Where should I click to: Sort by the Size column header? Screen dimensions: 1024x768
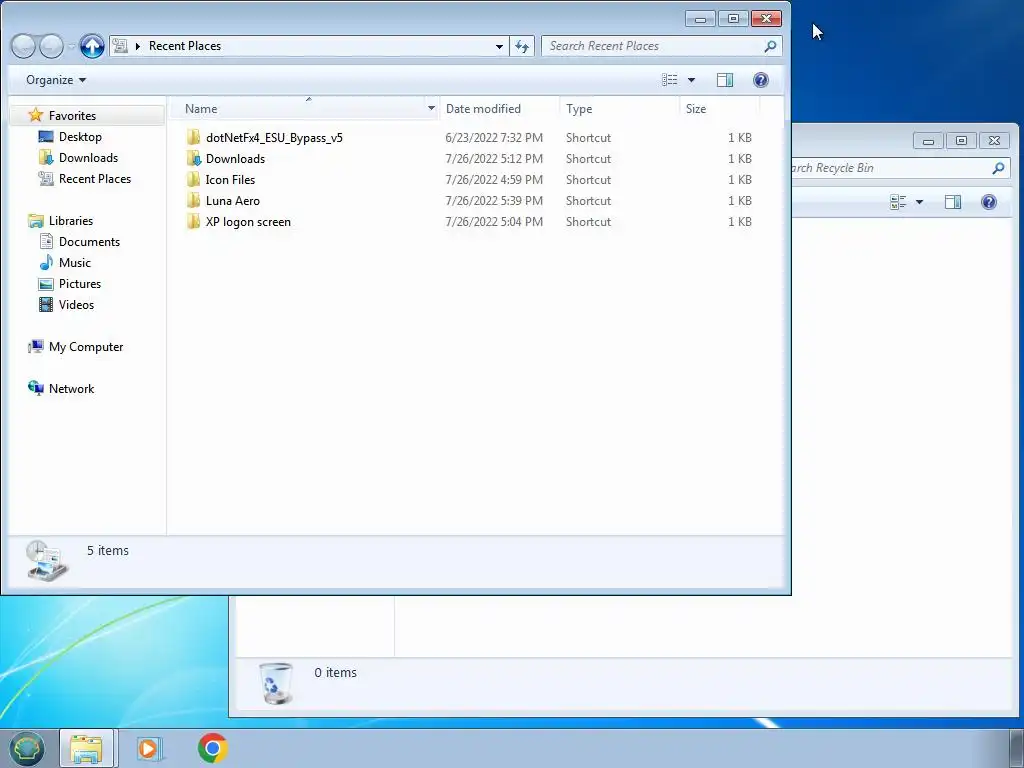[719, 108]
